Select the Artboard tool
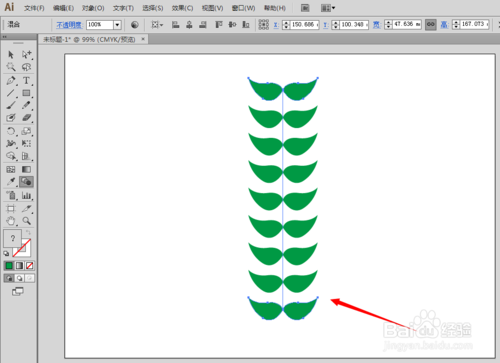Image resolution: width=500 pixels, height=363 pixels. click(x=11, y=209)
